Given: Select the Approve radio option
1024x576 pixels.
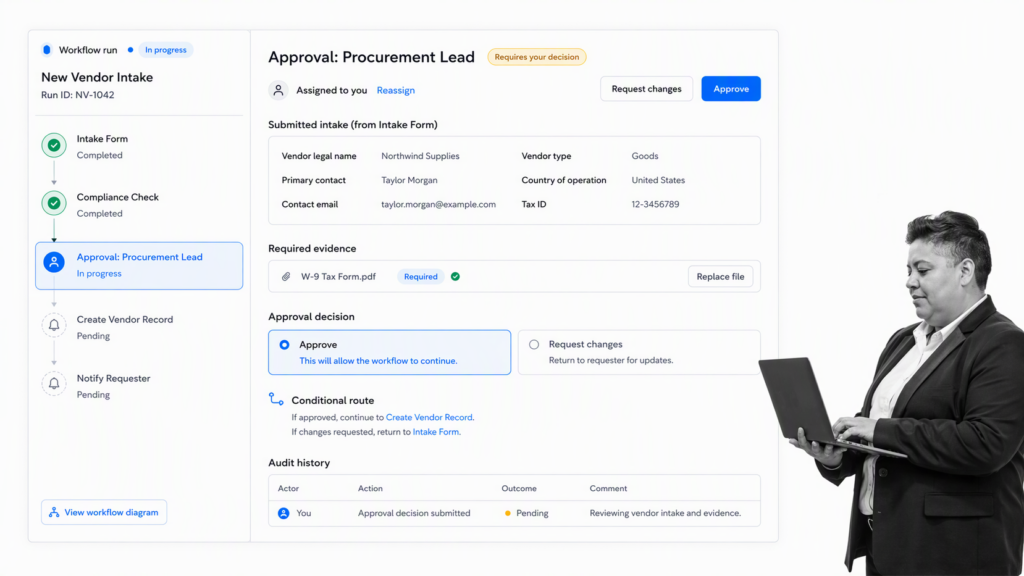Looking at the screenshot, I should tap(285, 345).
